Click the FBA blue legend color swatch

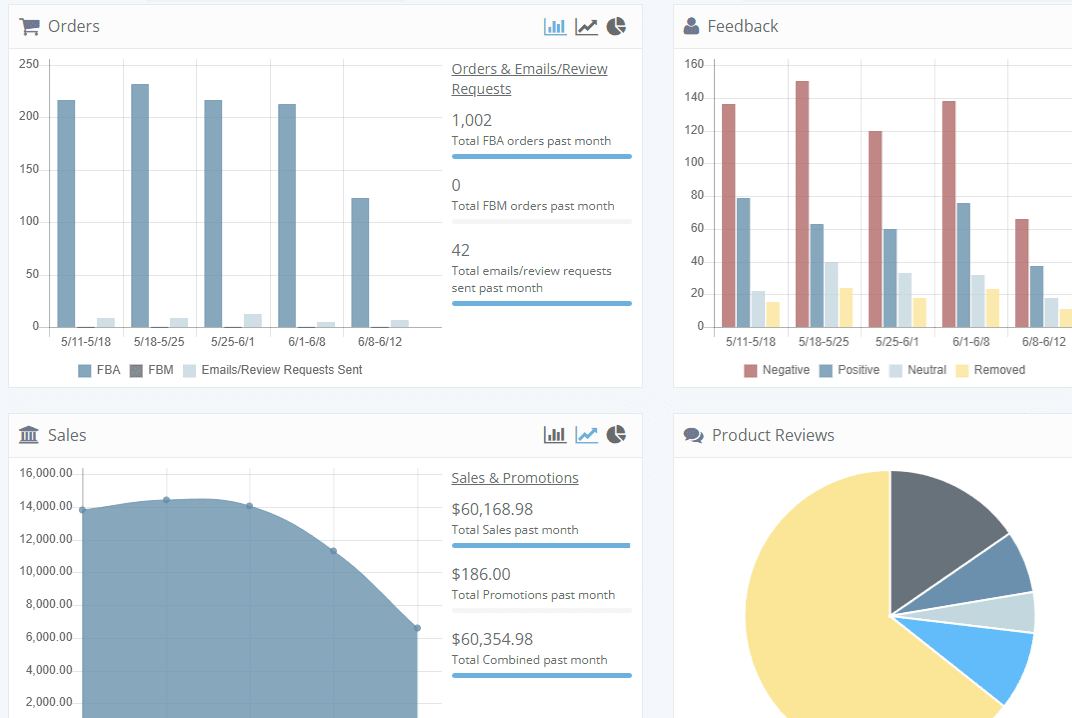pos(85,371)
